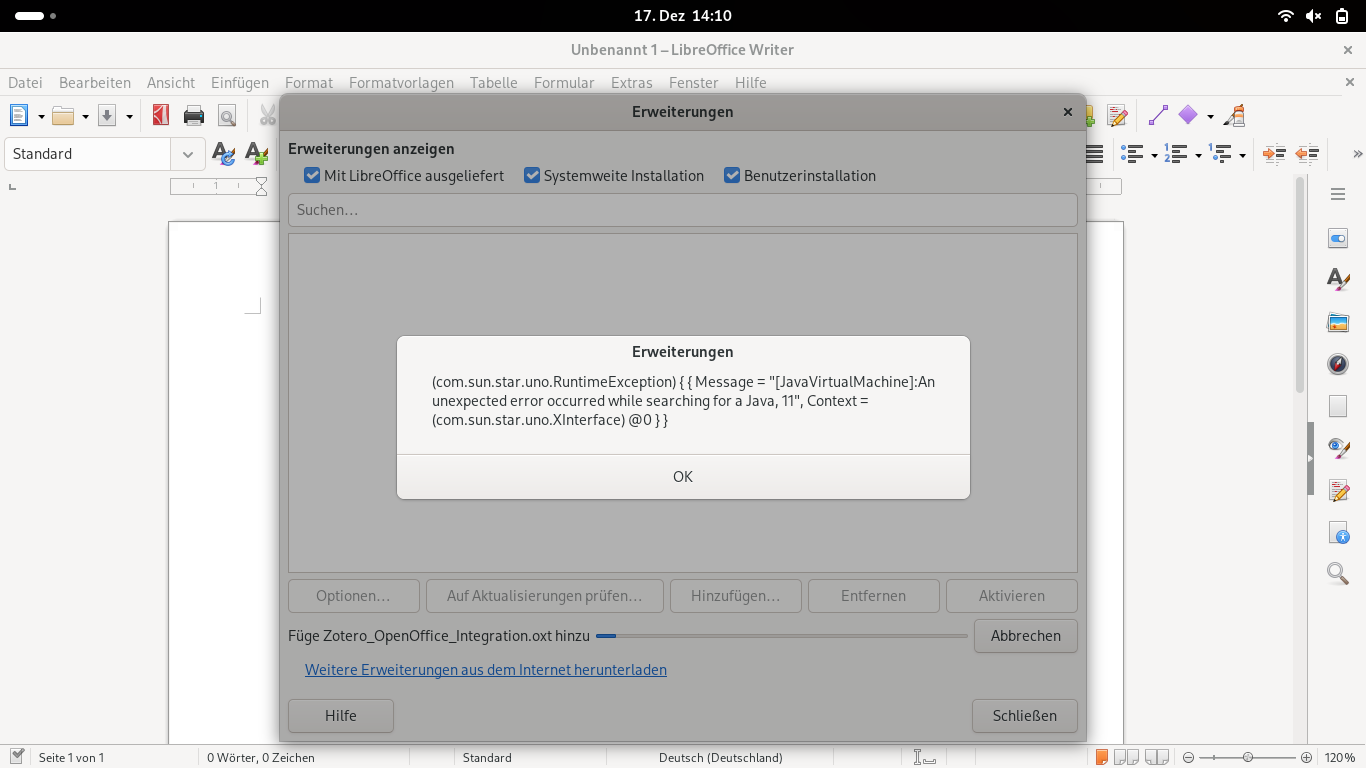Click the Abbrechen button

tap(1025, 636)
